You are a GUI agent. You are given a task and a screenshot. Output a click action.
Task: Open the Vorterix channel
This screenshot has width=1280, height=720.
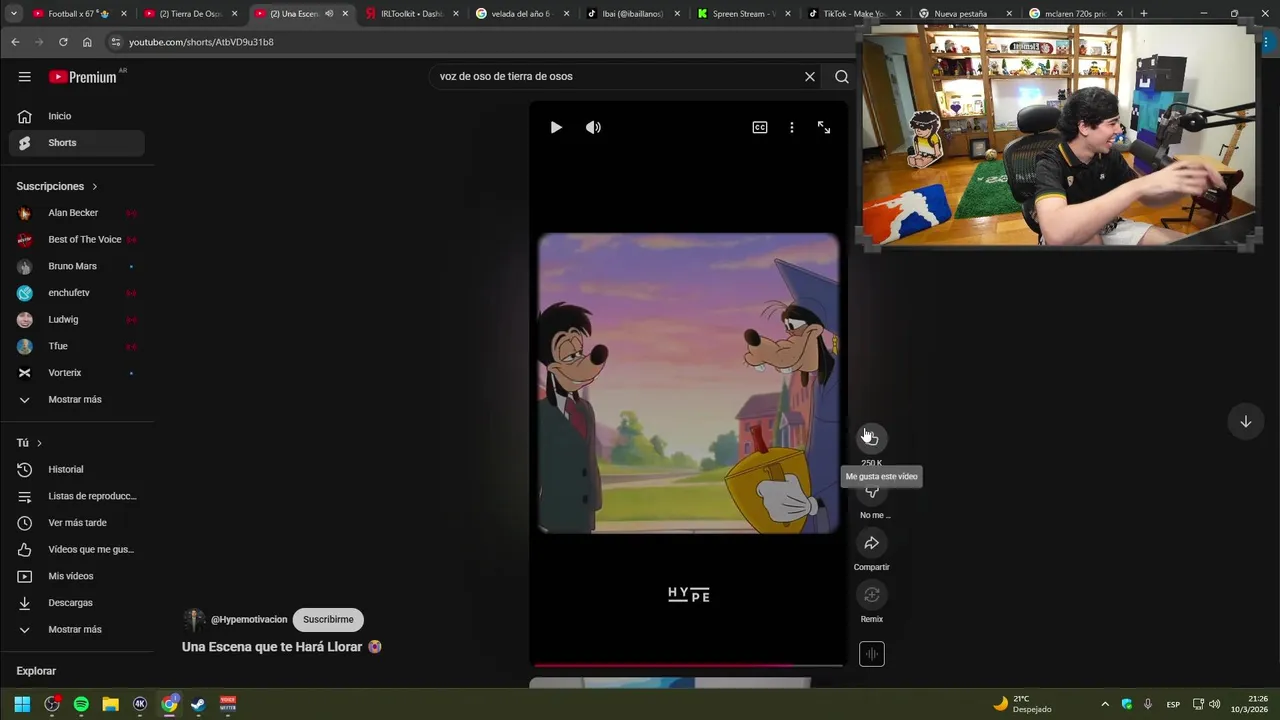pyautogui.click(x=77, y=373)
